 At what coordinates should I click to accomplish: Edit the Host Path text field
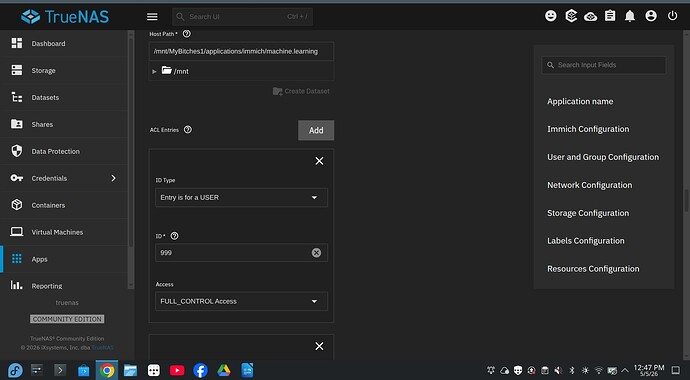241,51
